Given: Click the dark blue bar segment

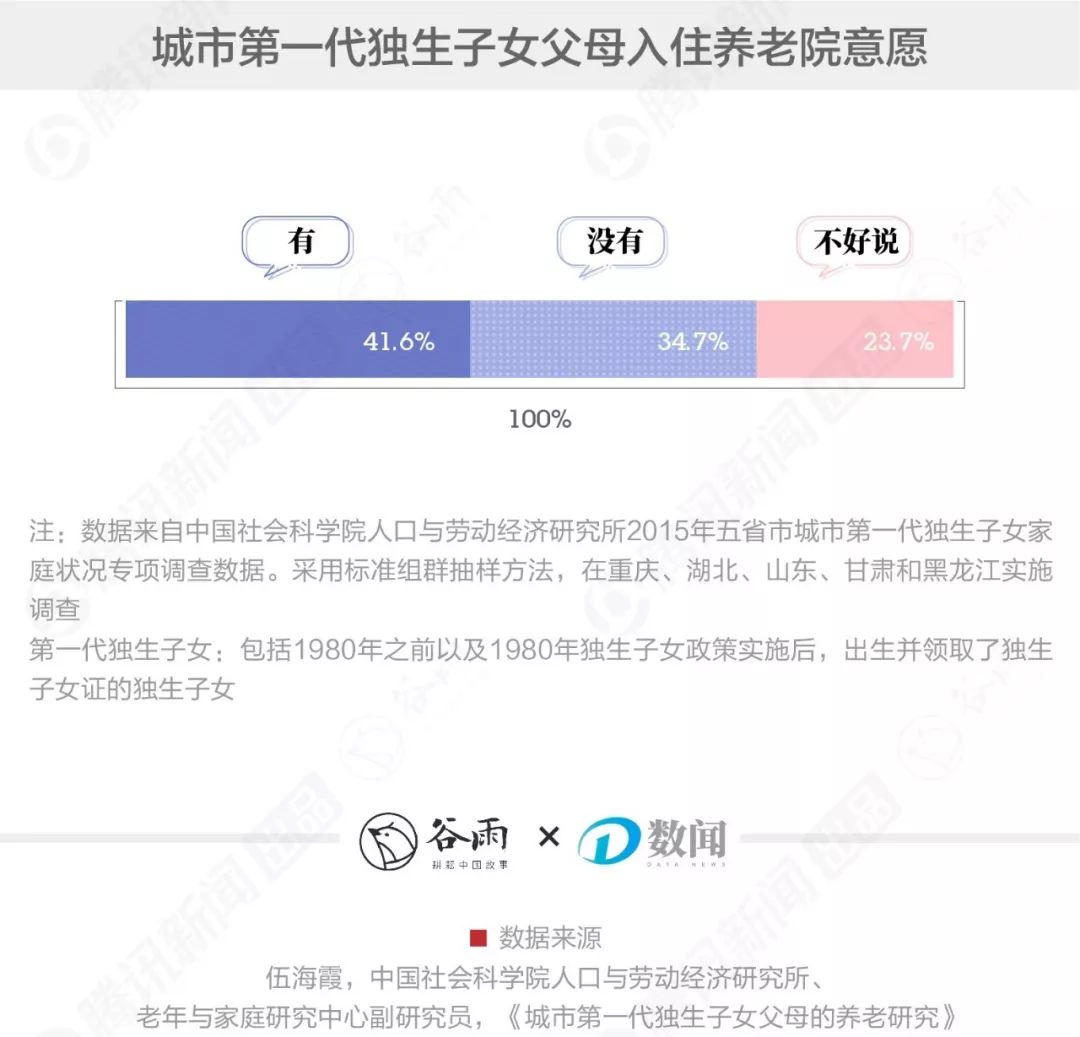Looking at the screenshot, I should [x=250, y=339].
